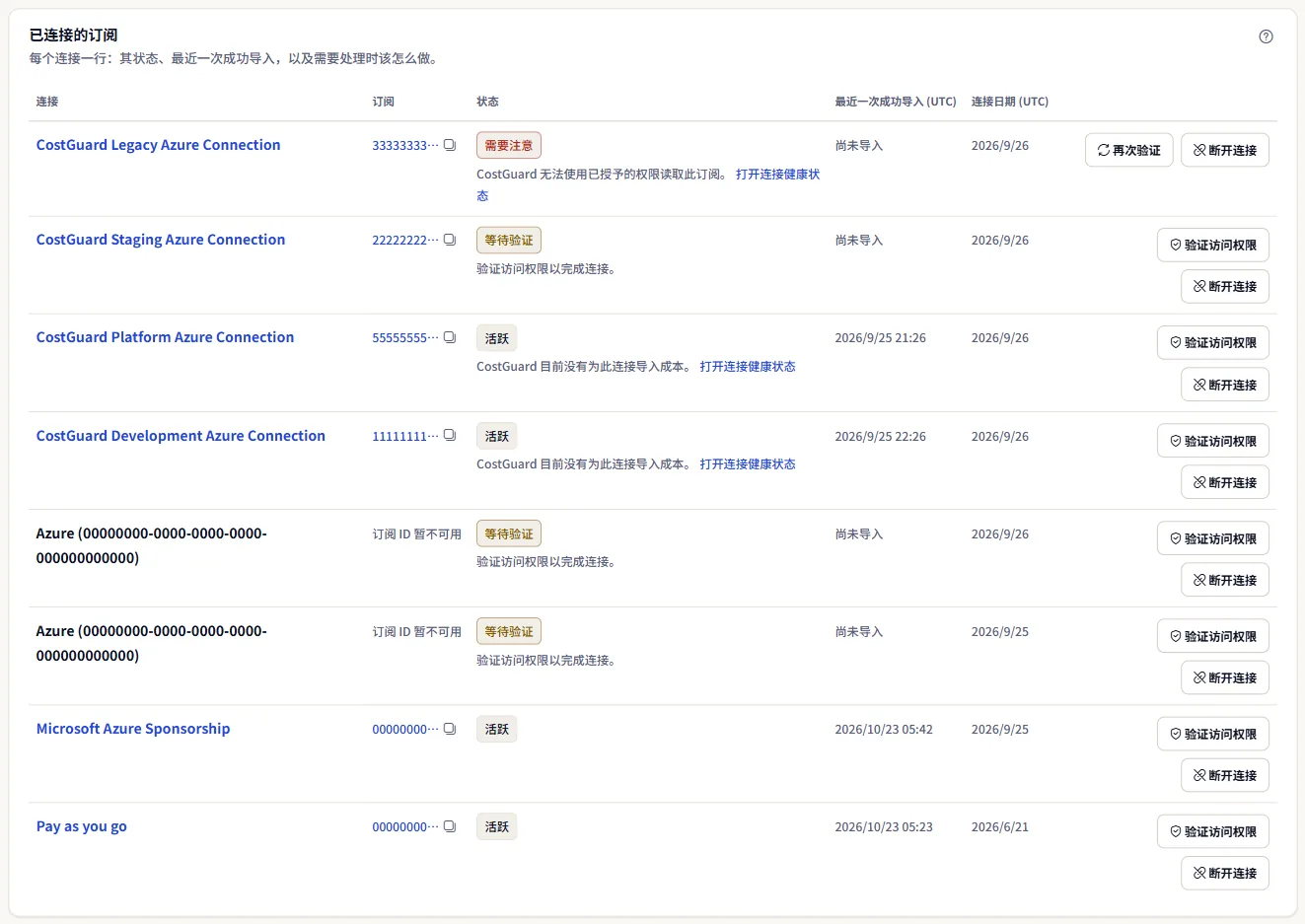Verify access for Pay as you go
Screen dimensions: 1305x924
pos(1212,831)
